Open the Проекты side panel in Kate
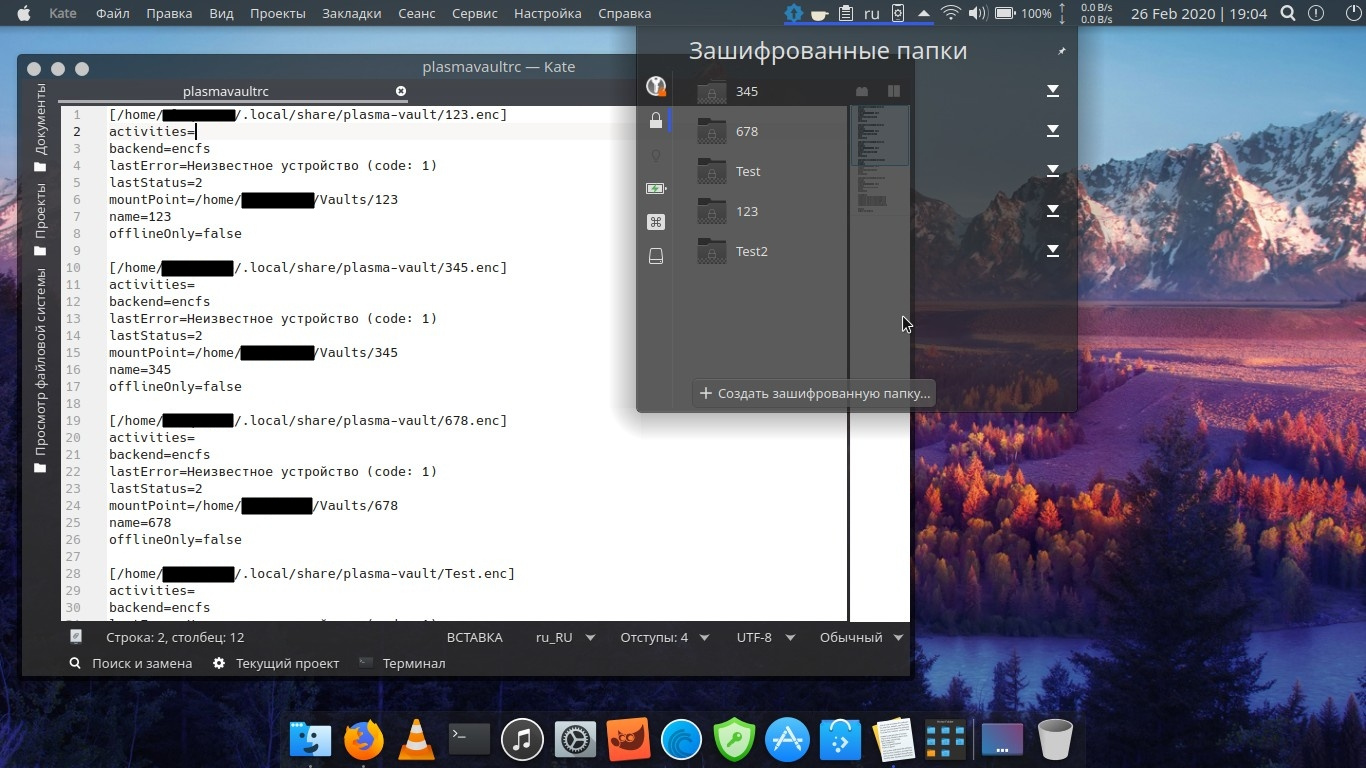Screen dimensions: 1366x768 [x=40, y=218]
